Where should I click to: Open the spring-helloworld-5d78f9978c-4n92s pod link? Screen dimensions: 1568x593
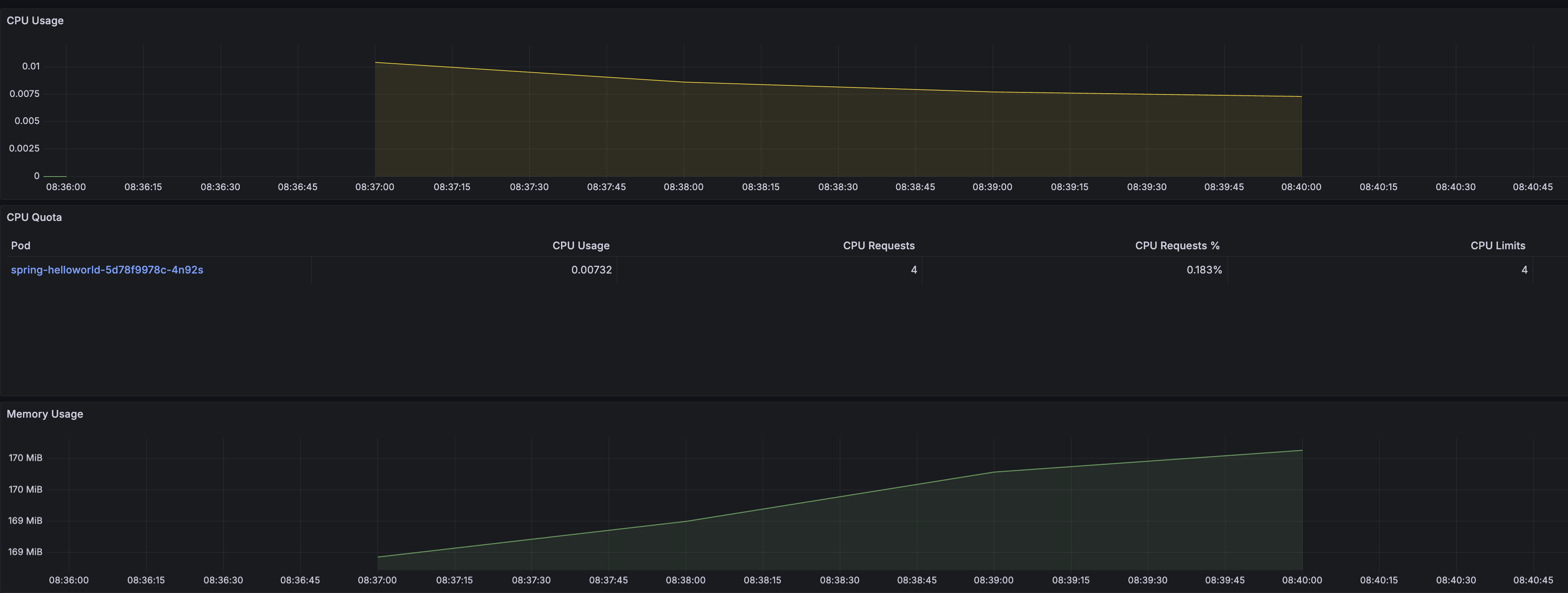point(107,270)
